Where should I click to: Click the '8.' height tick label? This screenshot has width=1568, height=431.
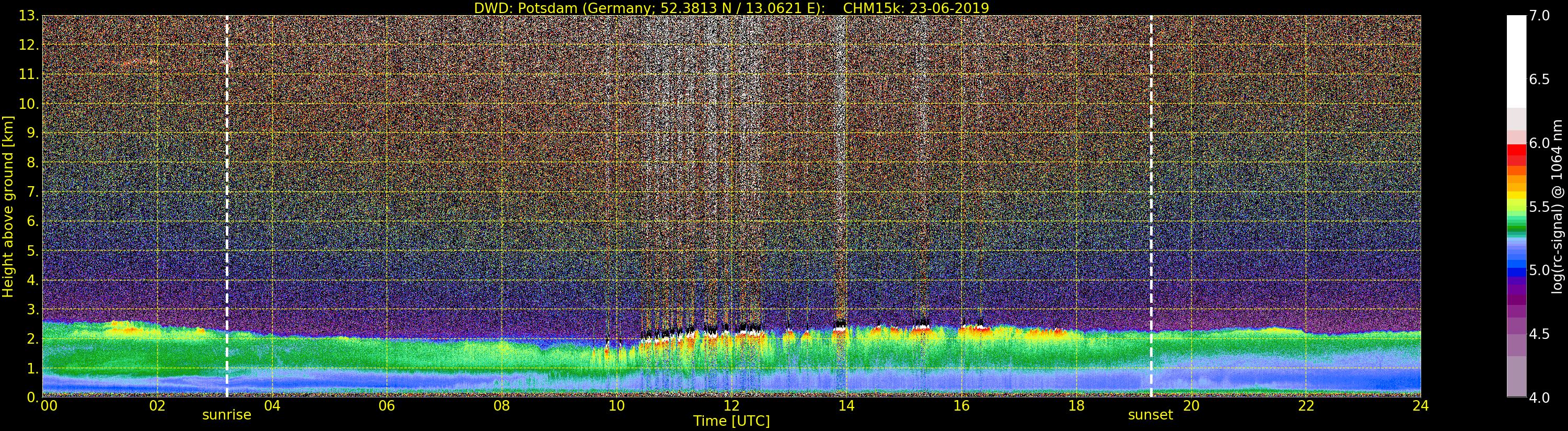(x=33, y=163)
